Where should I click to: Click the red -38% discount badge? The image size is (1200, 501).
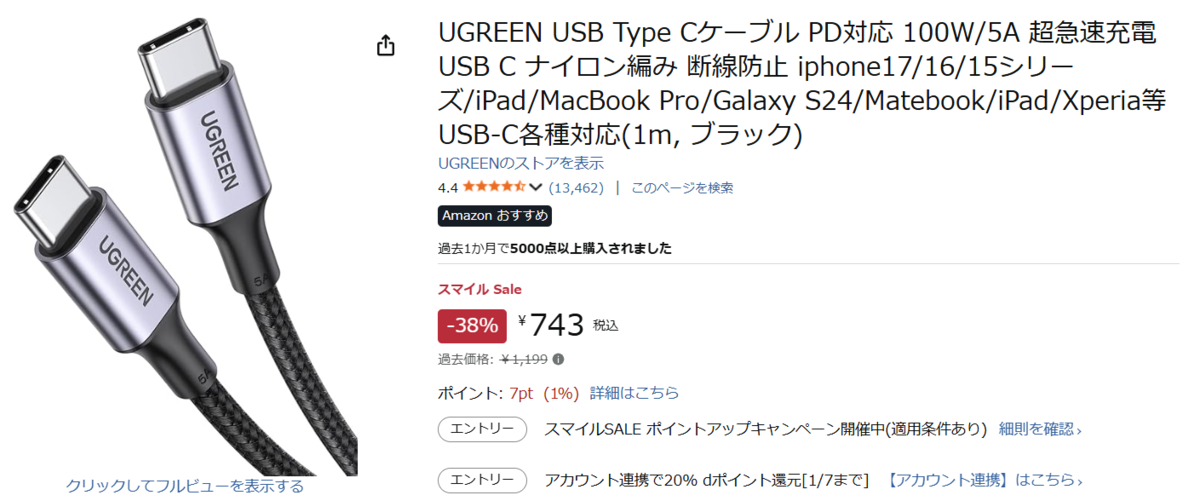click(x=472, y=326)
